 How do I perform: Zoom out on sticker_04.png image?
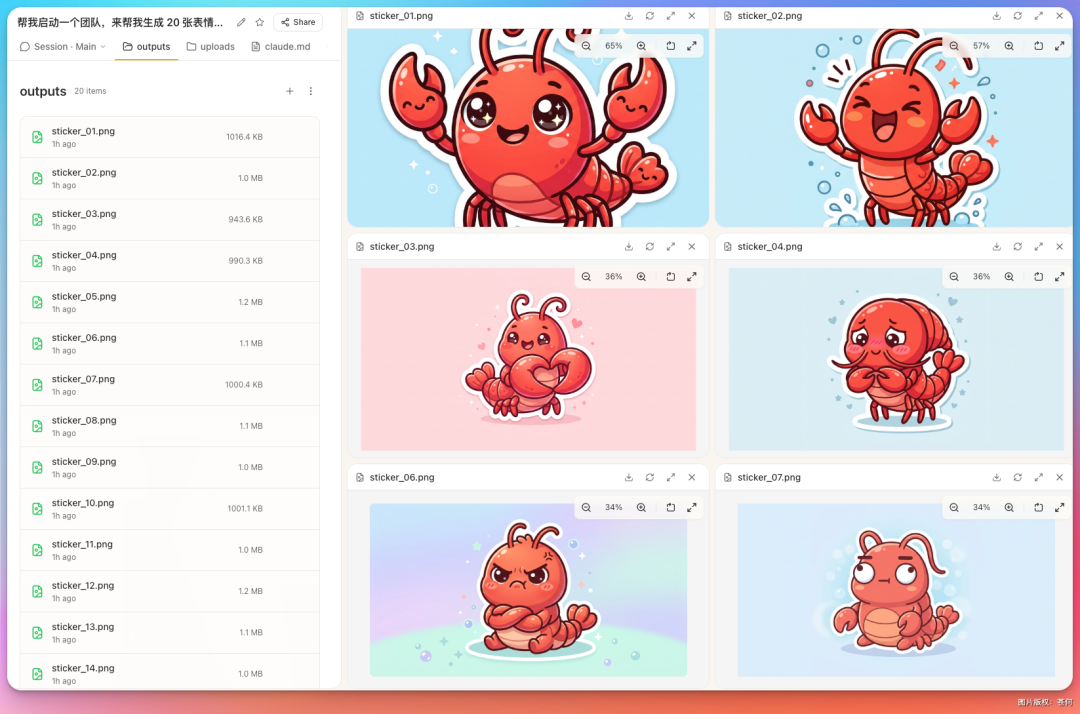[x=953, y=276]
